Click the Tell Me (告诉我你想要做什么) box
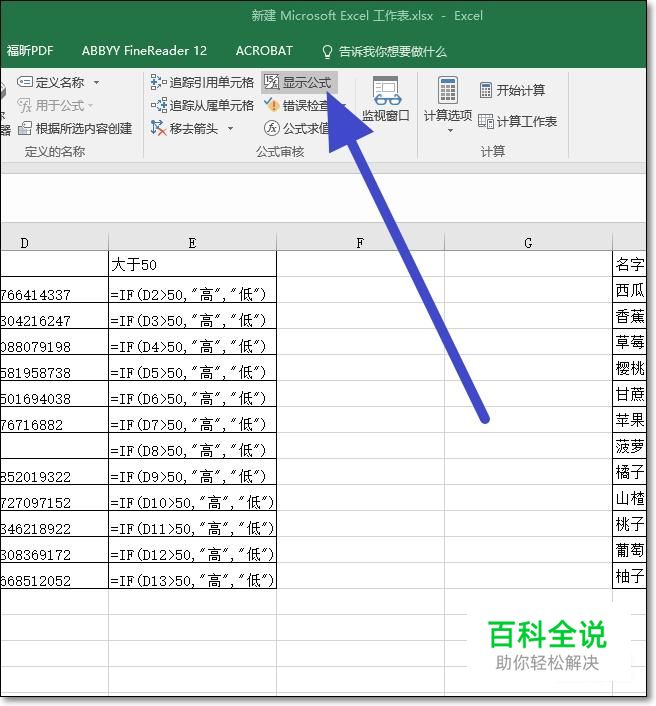Image resolution: width=656 pixels, height=706 pixels. [x=384, y=51]
